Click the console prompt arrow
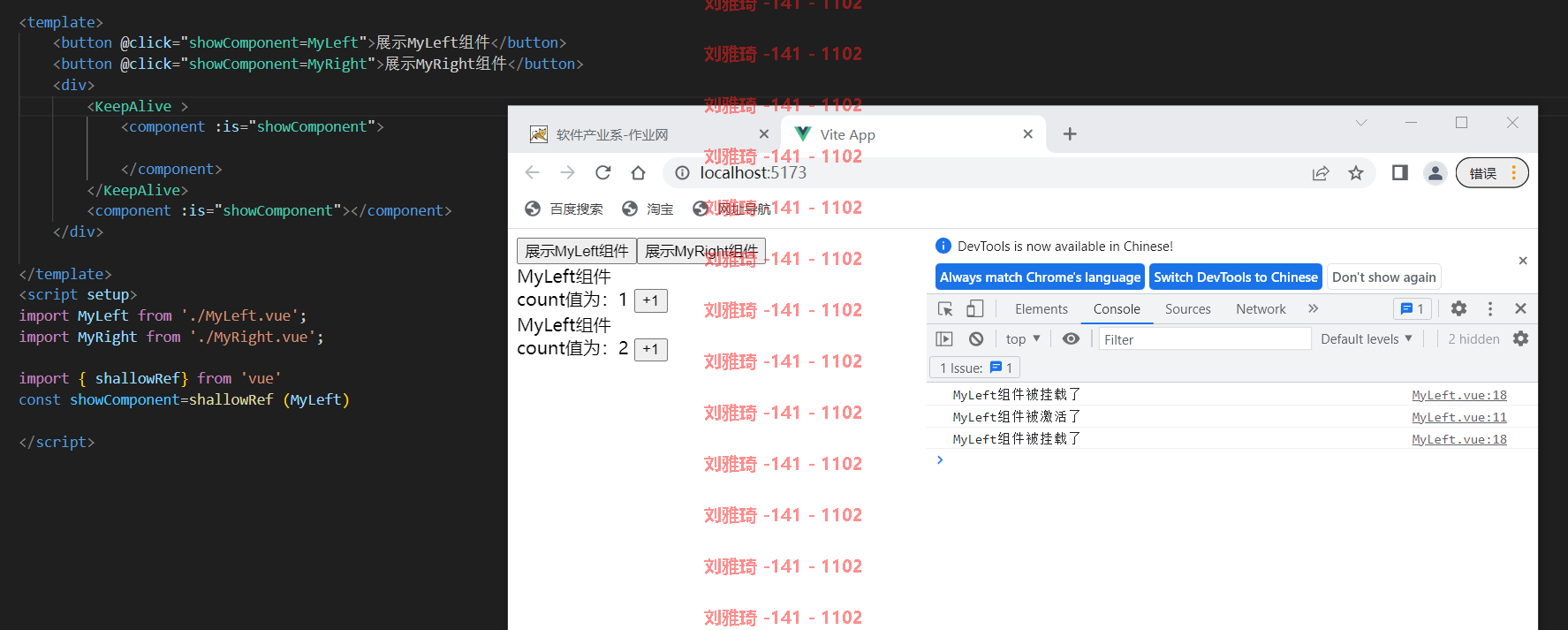Viewport: 1568px width, 630px height. point(940,459)
